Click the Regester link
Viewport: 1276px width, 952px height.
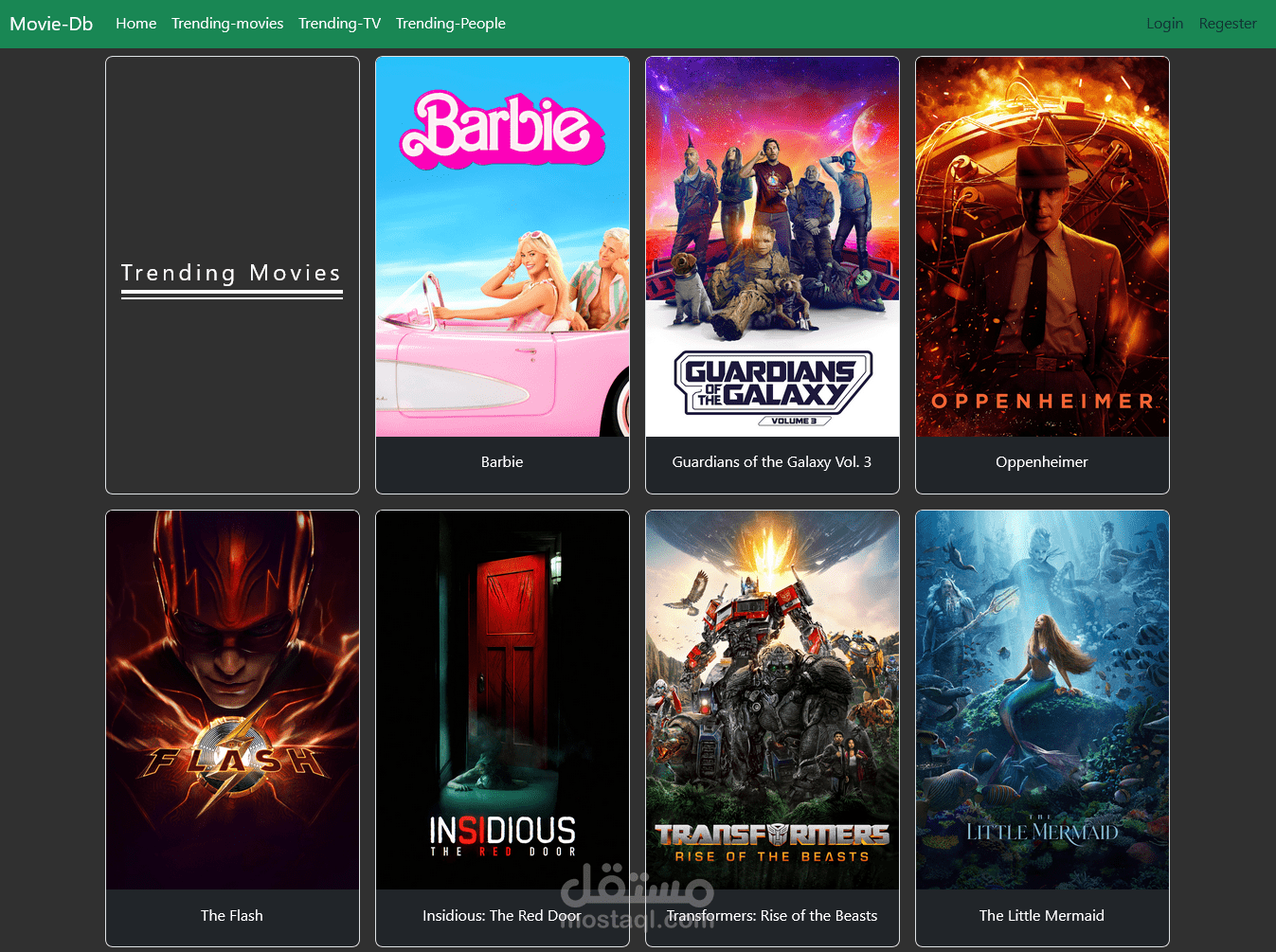point(1228,24)
